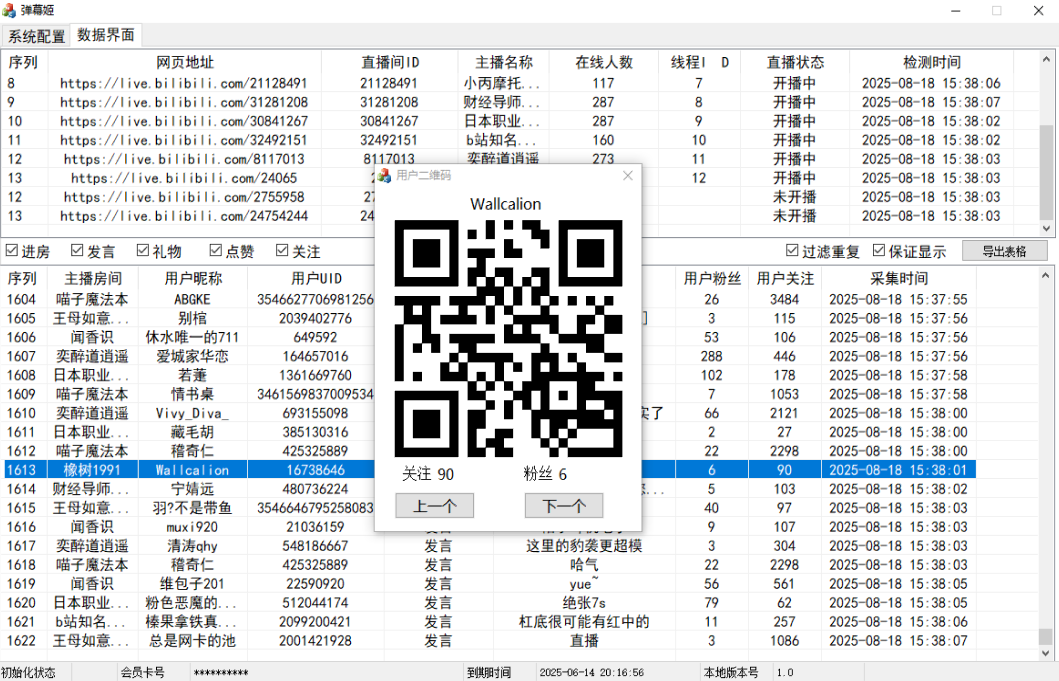The width and height of the screenshot is (1059, 681).
Task: Click the 用户粉丝 column header
Action: point(712,278)
